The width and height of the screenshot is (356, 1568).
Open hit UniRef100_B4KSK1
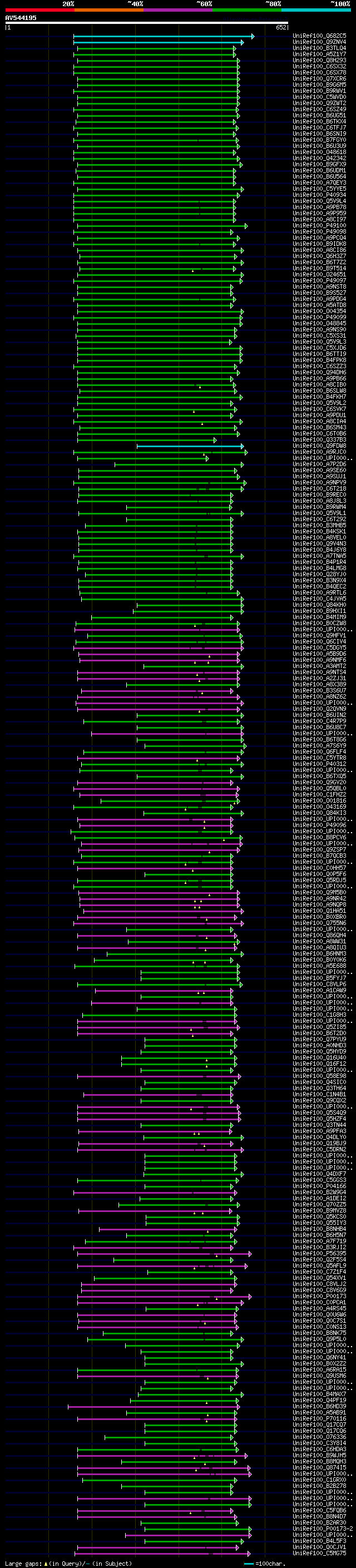(319, 531)
